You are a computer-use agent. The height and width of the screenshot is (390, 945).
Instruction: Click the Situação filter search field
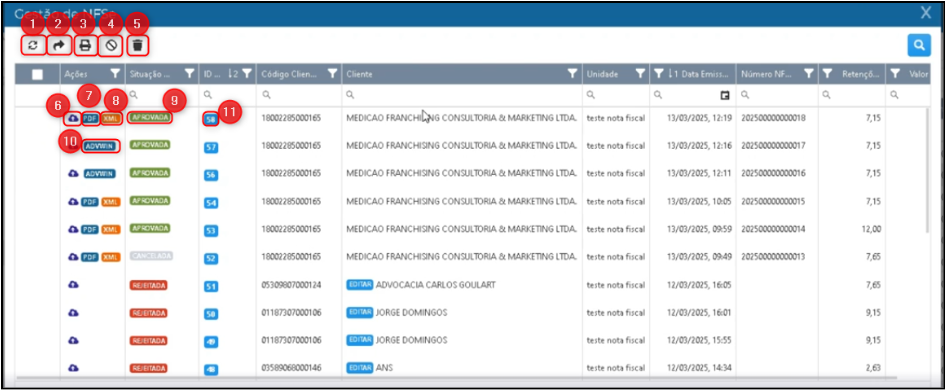162,95
